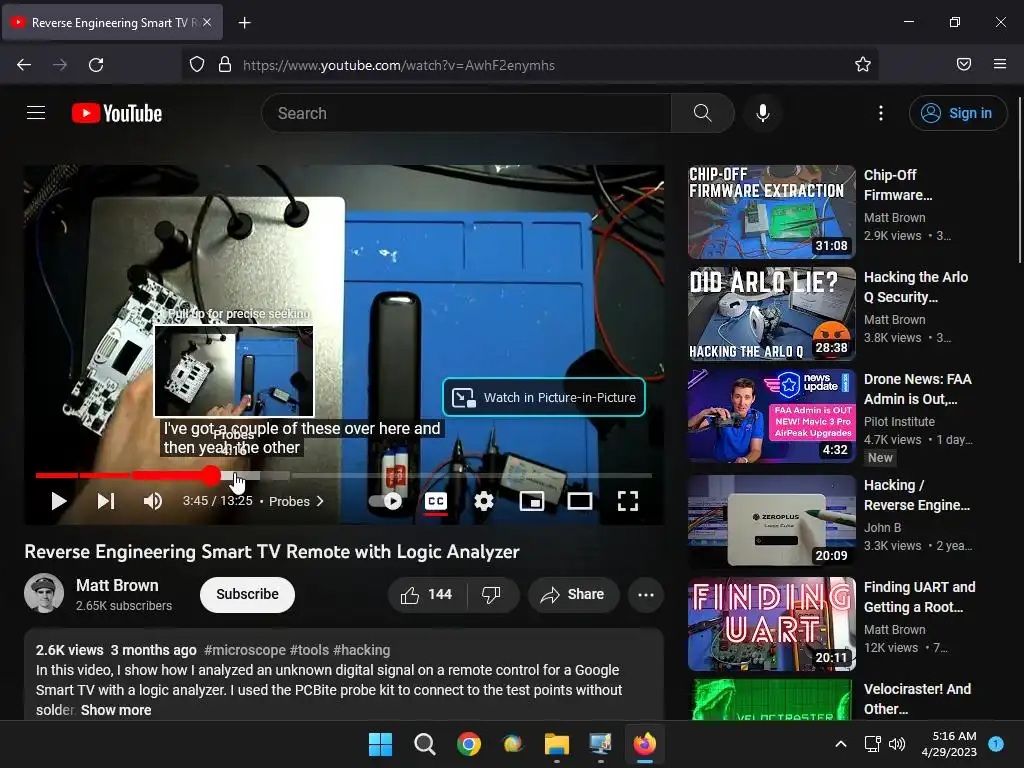Expand description with Show more

(116, 710)
